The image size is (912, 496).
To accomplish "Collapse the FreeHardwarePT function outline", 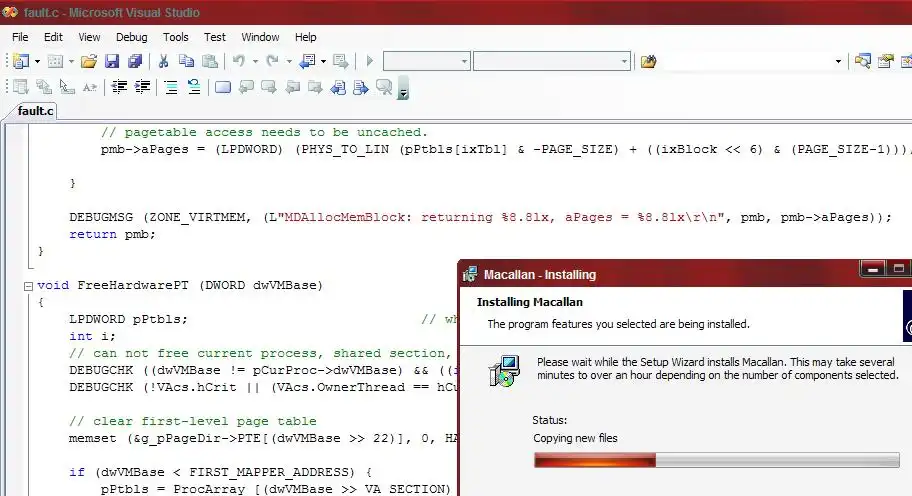I will coord(27,286).
